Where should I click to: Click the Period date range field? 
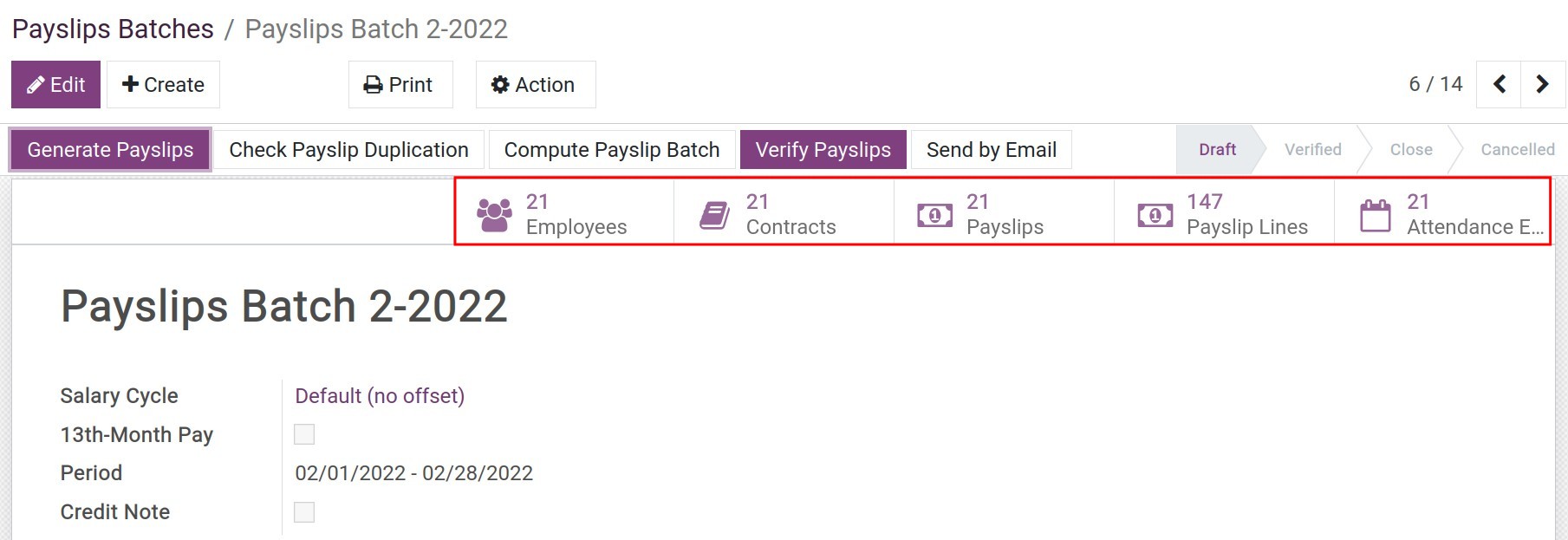tap(413, 472)
